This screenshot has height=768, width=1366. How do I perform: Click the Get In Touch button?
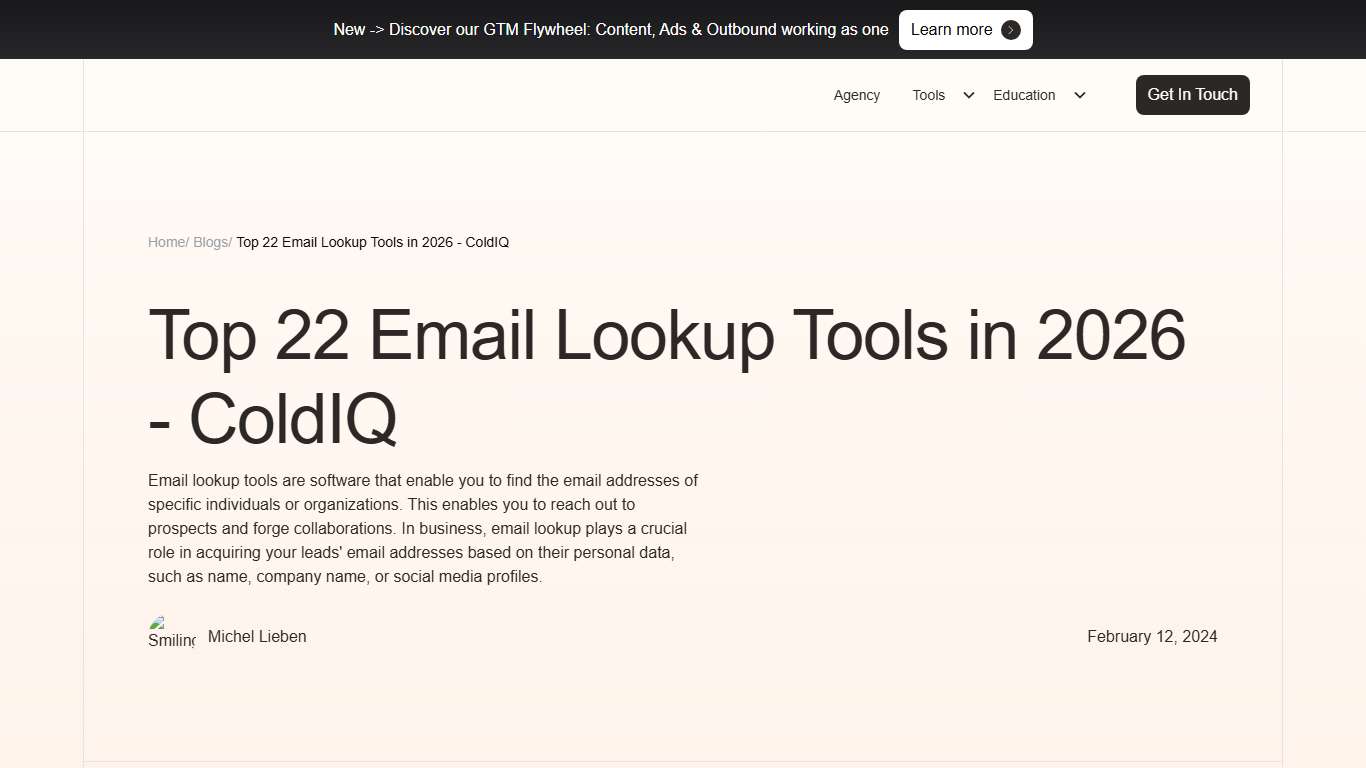pos(1192,95)
